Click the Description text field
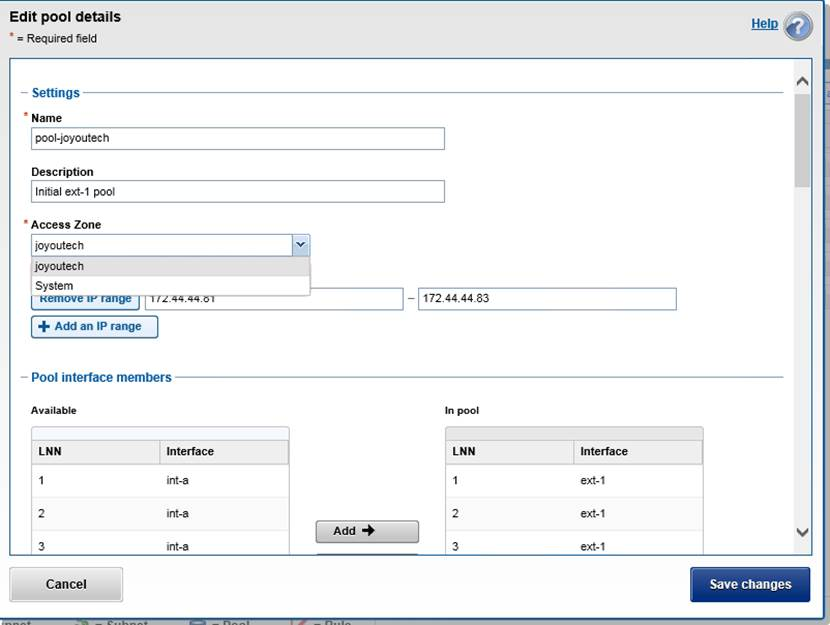This screenshot has width=830, height=625. tap(237, 191)
